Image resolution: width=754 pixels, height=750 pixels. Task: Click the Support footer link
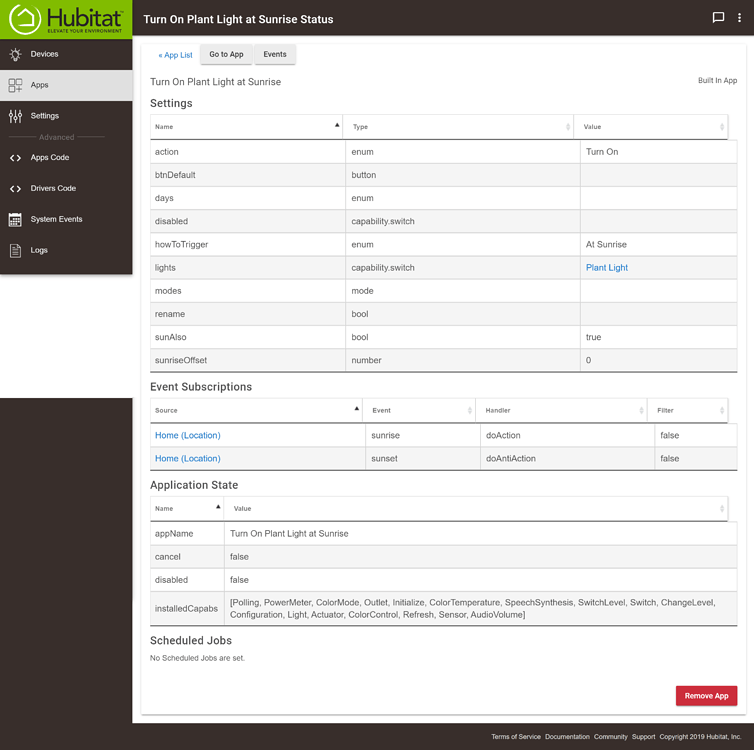pyautogui.click(x=643, y=737)
